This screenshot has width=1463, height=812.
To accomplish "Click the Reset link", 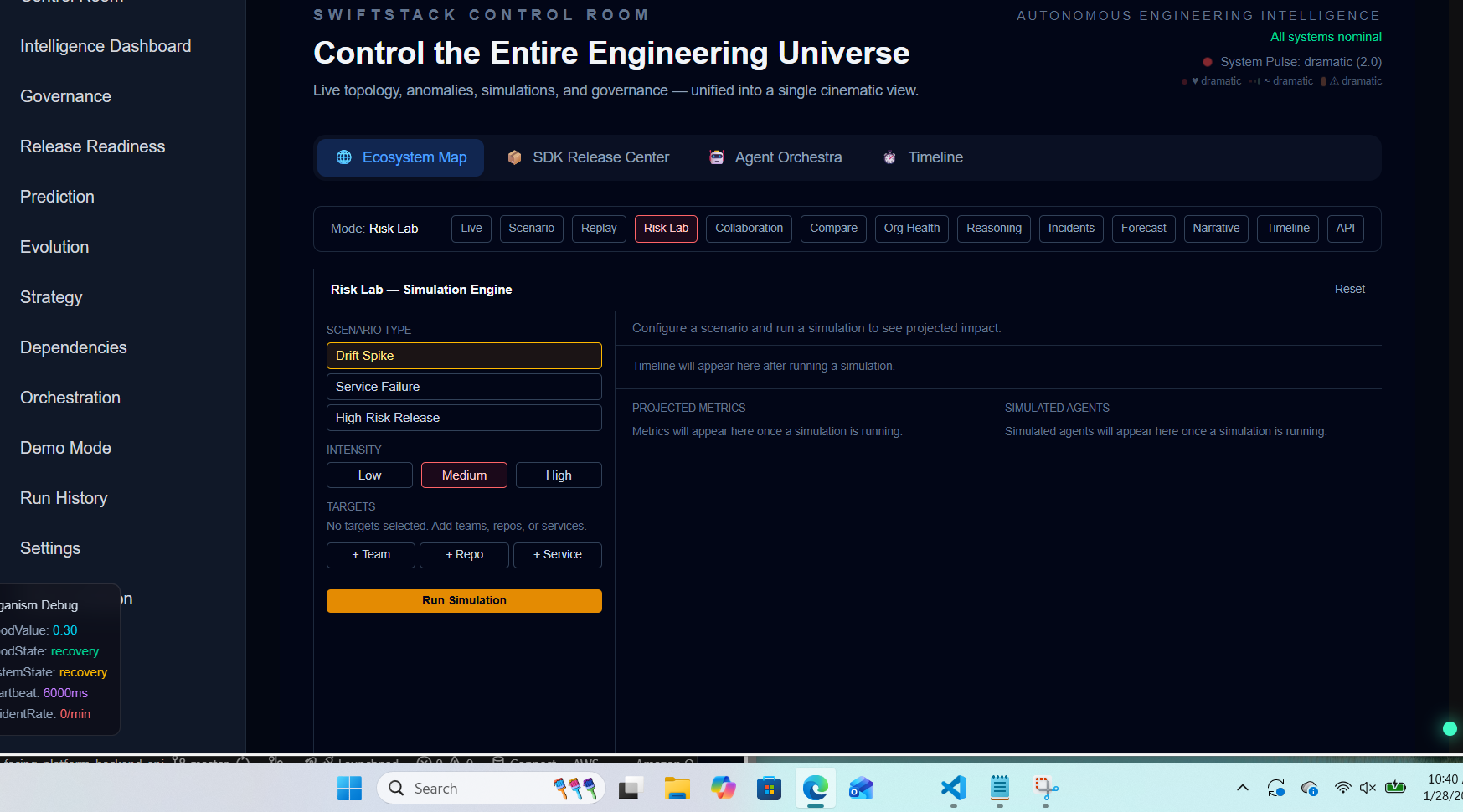I will [x=1349, y=289].
